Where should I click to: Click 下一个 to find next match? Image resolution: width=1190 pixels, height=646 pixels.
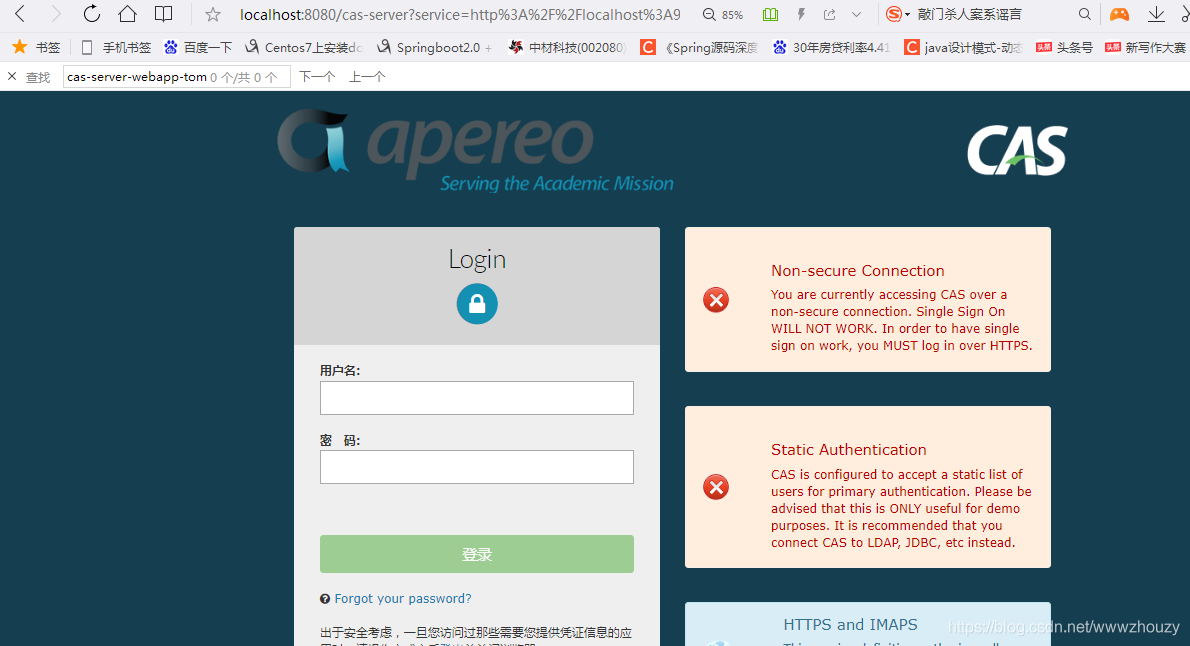click(317, 77)
